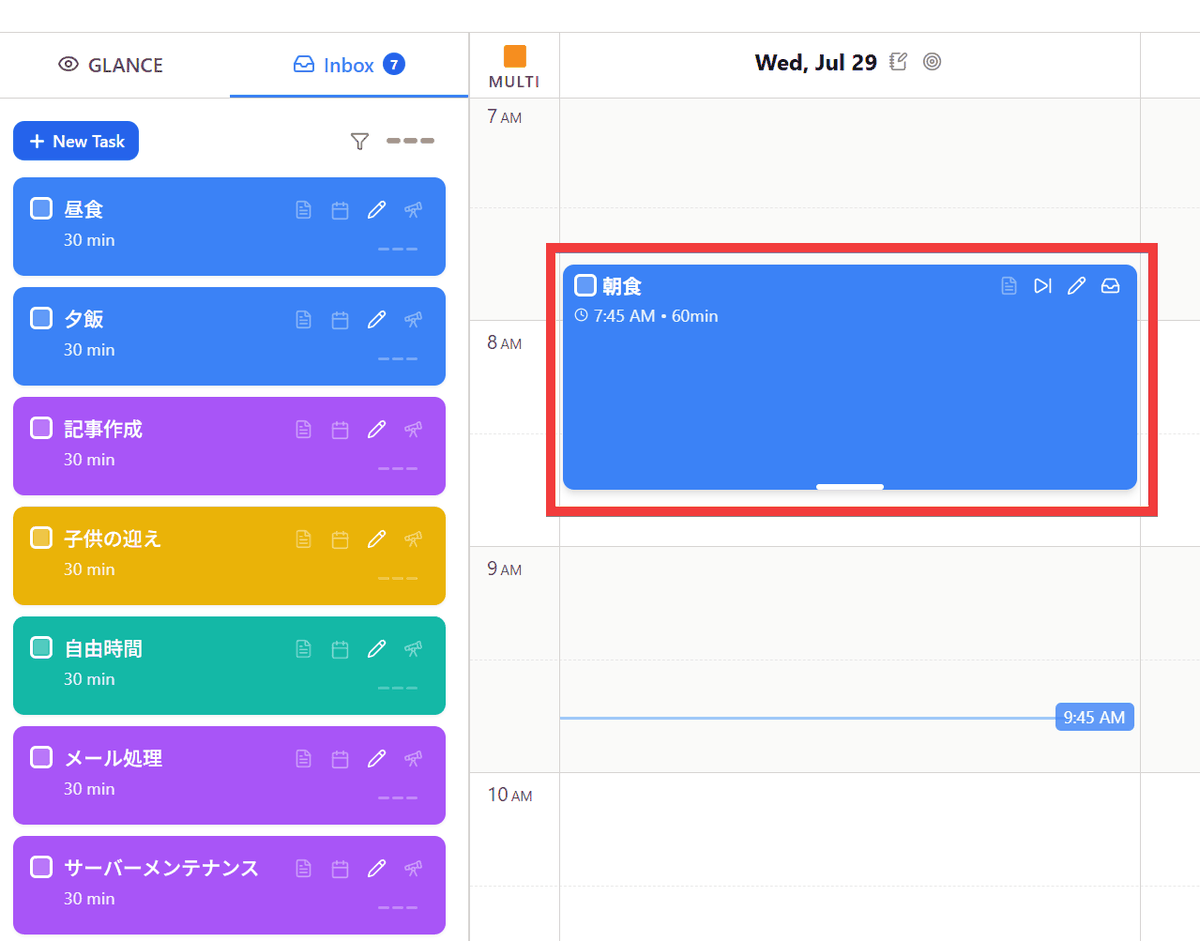Viewport: 1200px width, 941px height.
Task: Click calendar icon on メール処理 task
Action: pyautogui.click(x=340, y=759)
